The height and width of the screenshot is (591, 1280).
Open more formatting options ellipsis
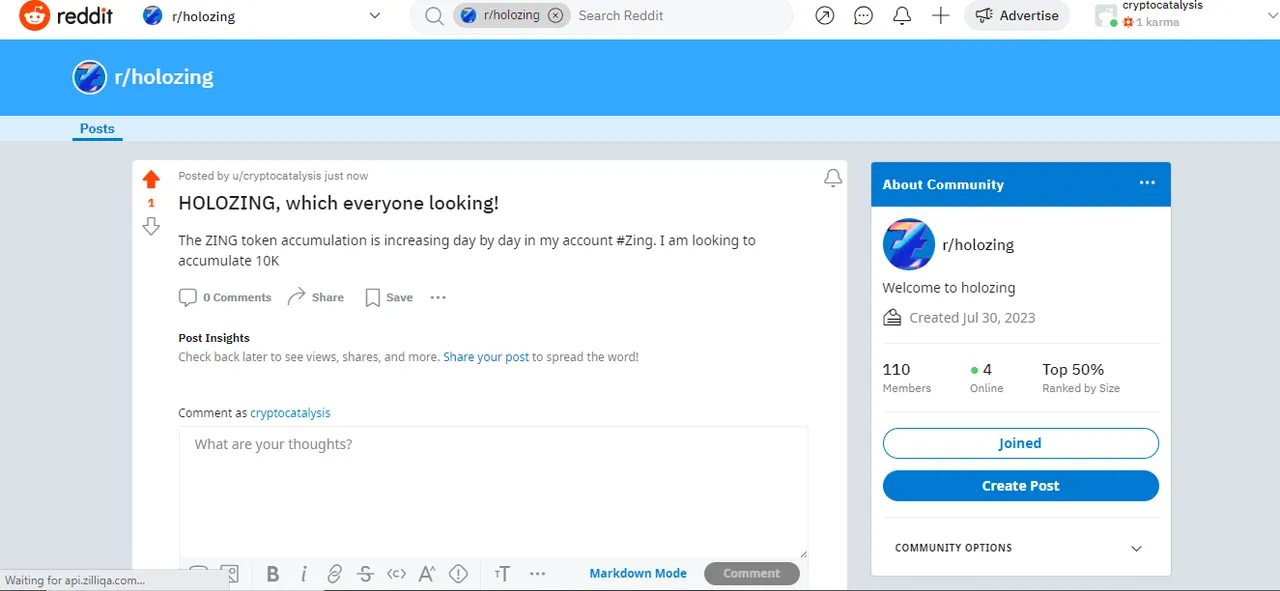pos(537,574)
